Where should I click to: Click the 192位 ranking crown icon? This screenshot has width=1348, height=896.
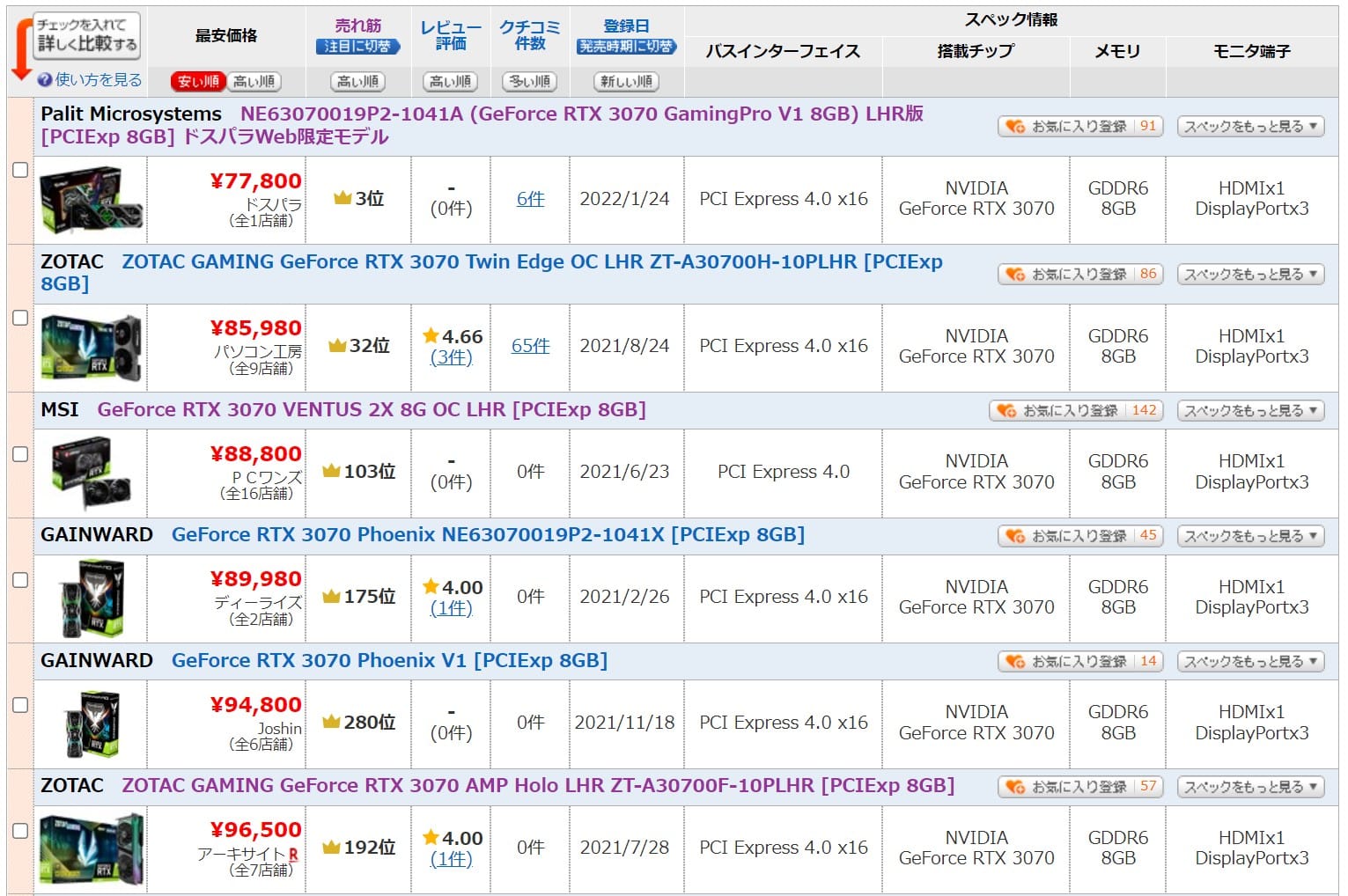click(x=332, y=848)
